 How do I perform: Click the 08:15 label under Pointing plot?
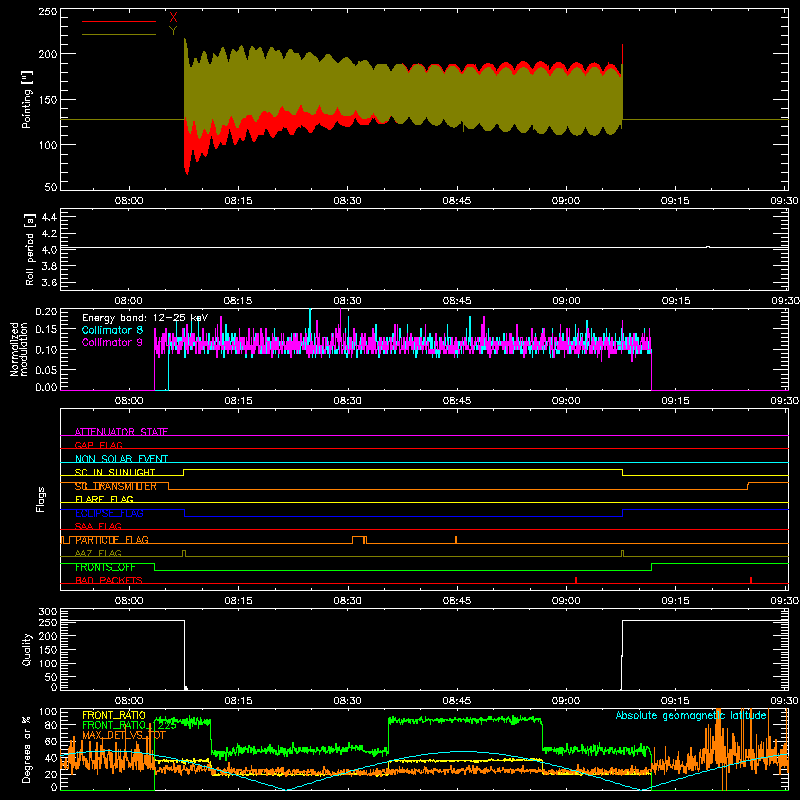(x=238, y=201)
